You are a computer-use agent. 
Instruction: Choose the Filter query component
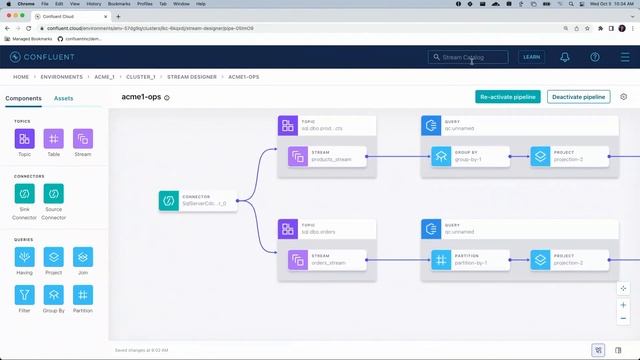pos(24,295)
